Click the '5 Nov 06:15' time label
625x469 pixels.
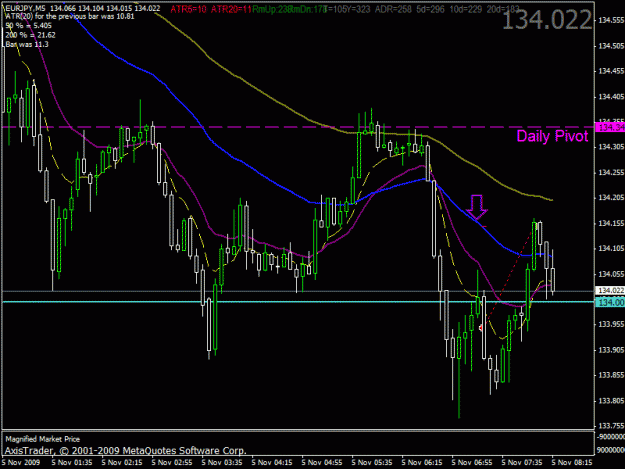coord(422,463)
